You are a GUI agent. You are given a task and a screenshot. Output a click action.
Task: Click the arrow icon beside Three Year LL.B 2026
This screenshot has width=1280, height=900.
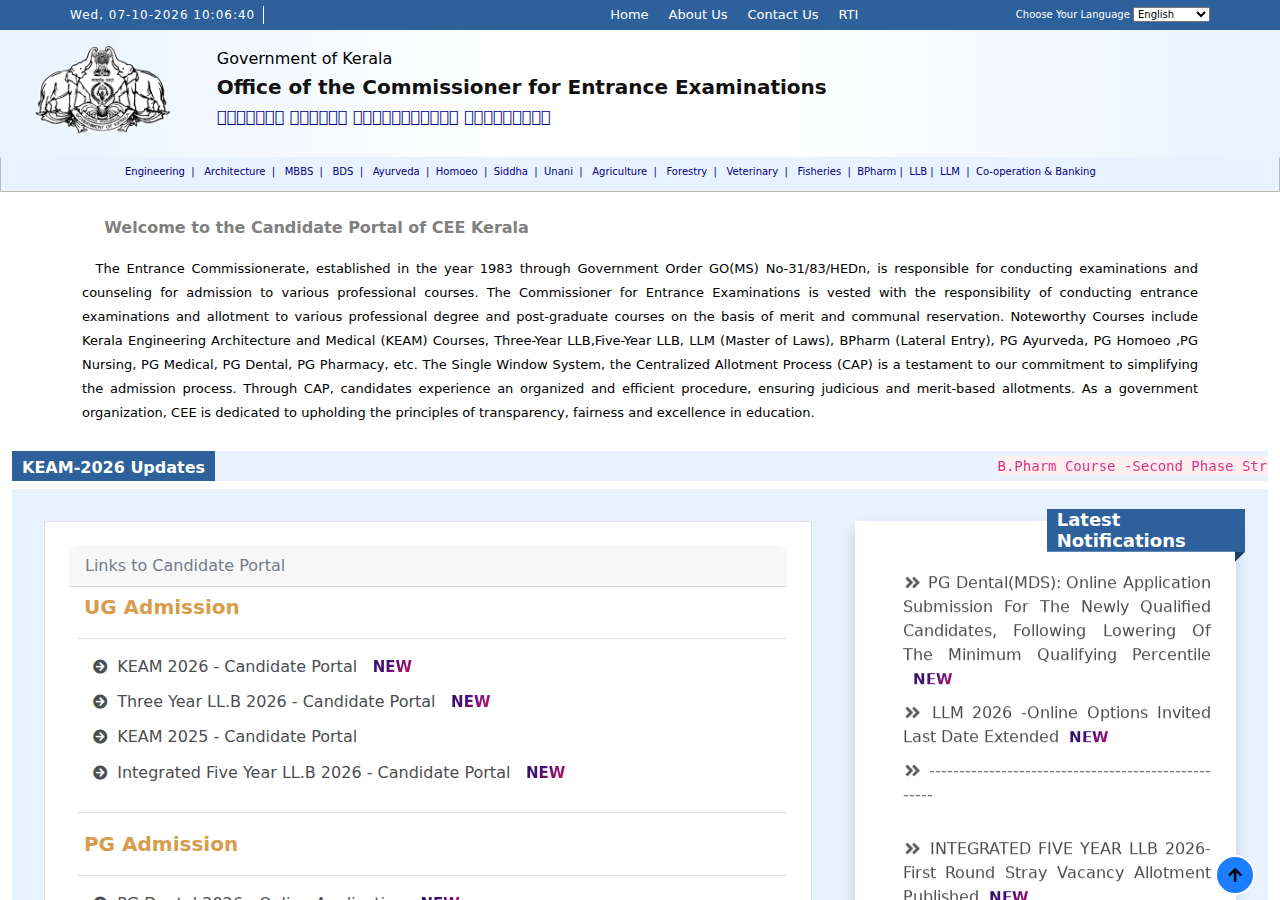click(100, 702)
